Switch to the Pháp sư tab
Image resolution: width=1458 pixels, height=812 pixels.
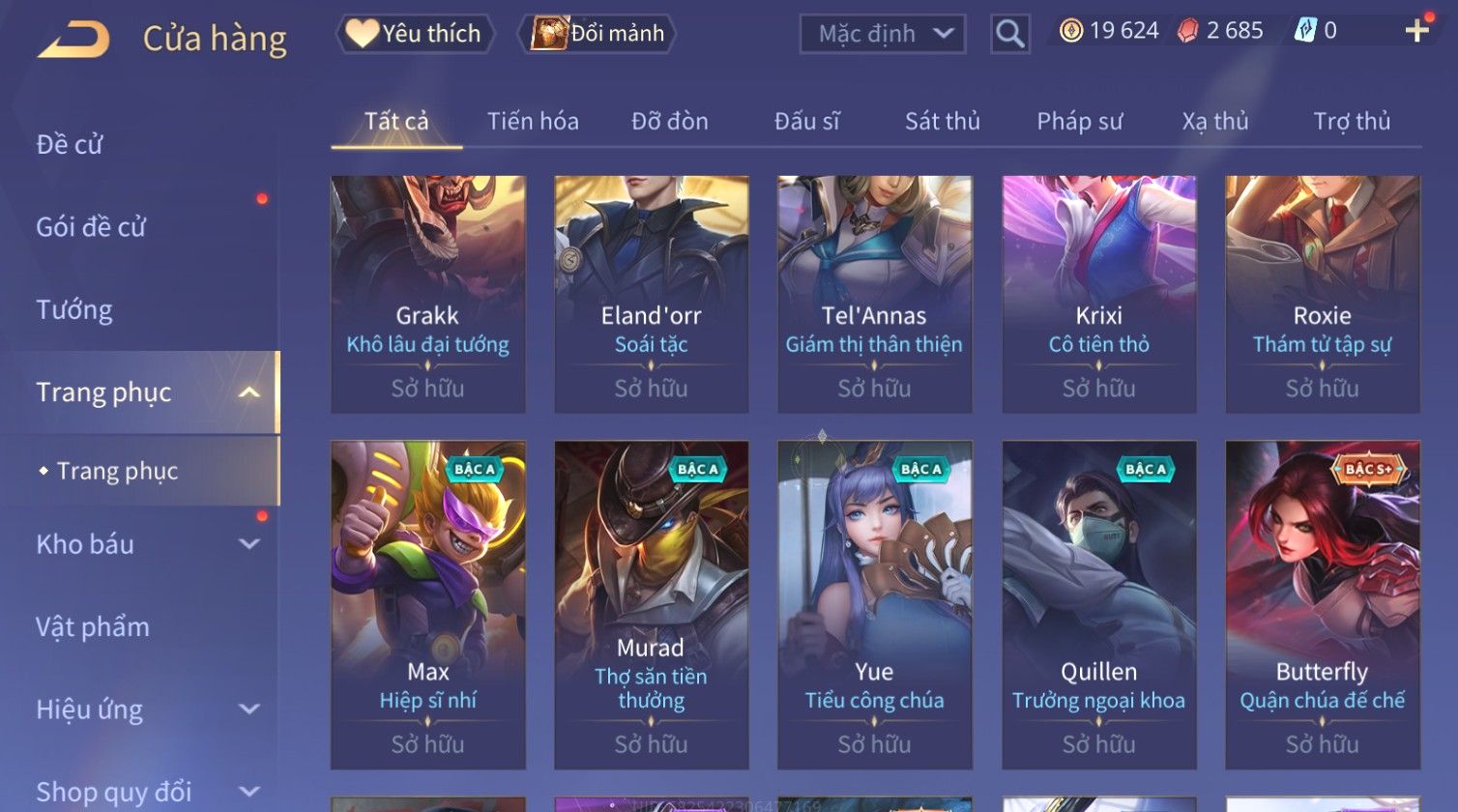click(x=1079, y=121)
